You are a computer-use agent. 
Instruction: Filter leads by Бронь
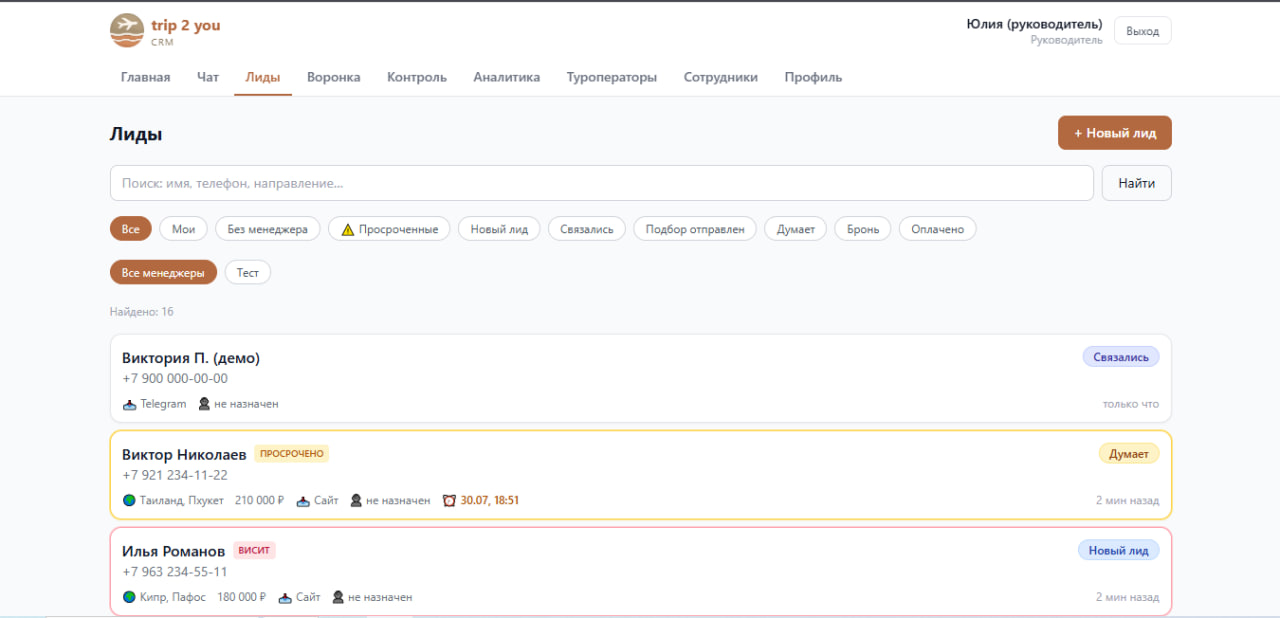[x=863, y=229]
